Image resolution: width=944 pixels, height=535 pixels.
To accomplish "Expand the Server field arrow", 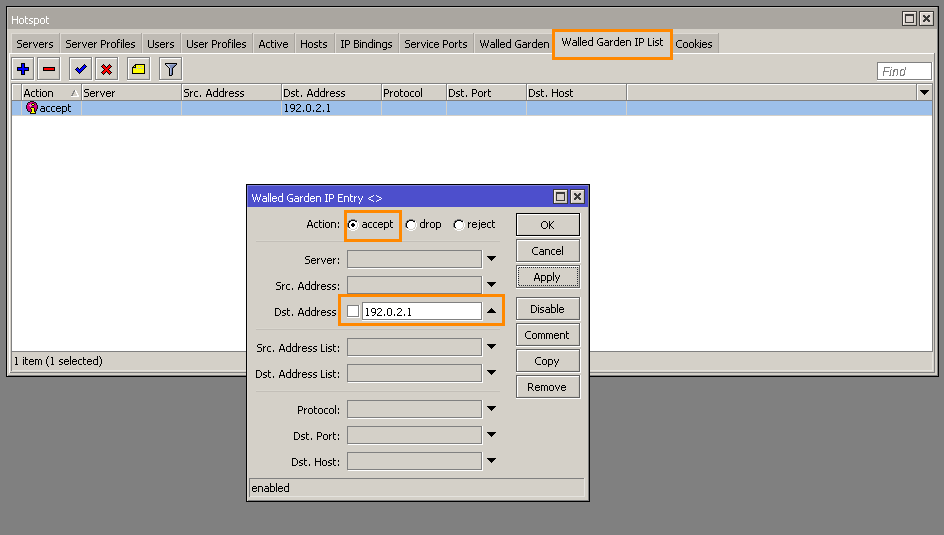I will (x=491, y=260).
